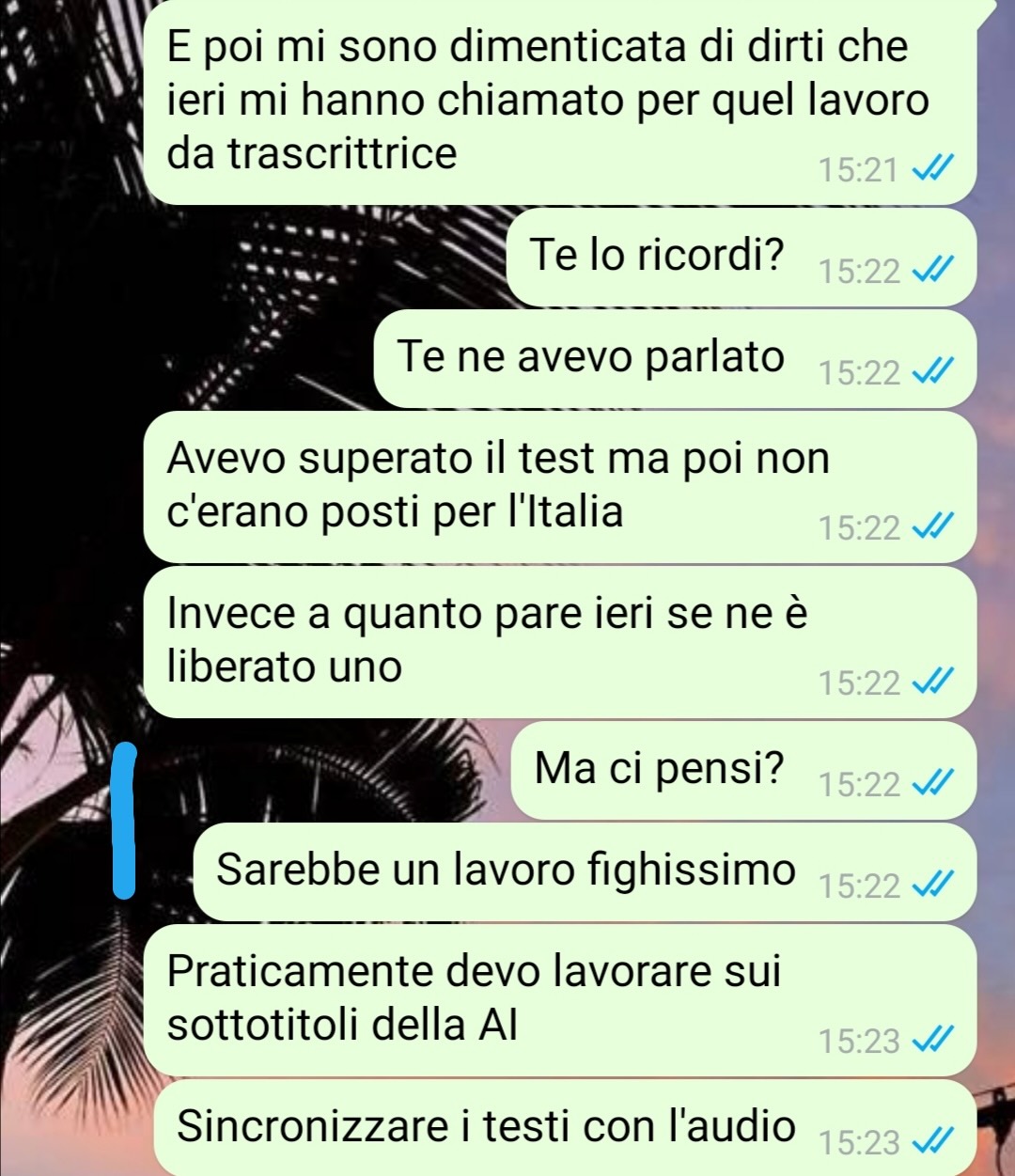Tap the double tick on the "Sincronizzare i testi" message
The width and height of the screenshot is (1015, 1176).
933,1141
